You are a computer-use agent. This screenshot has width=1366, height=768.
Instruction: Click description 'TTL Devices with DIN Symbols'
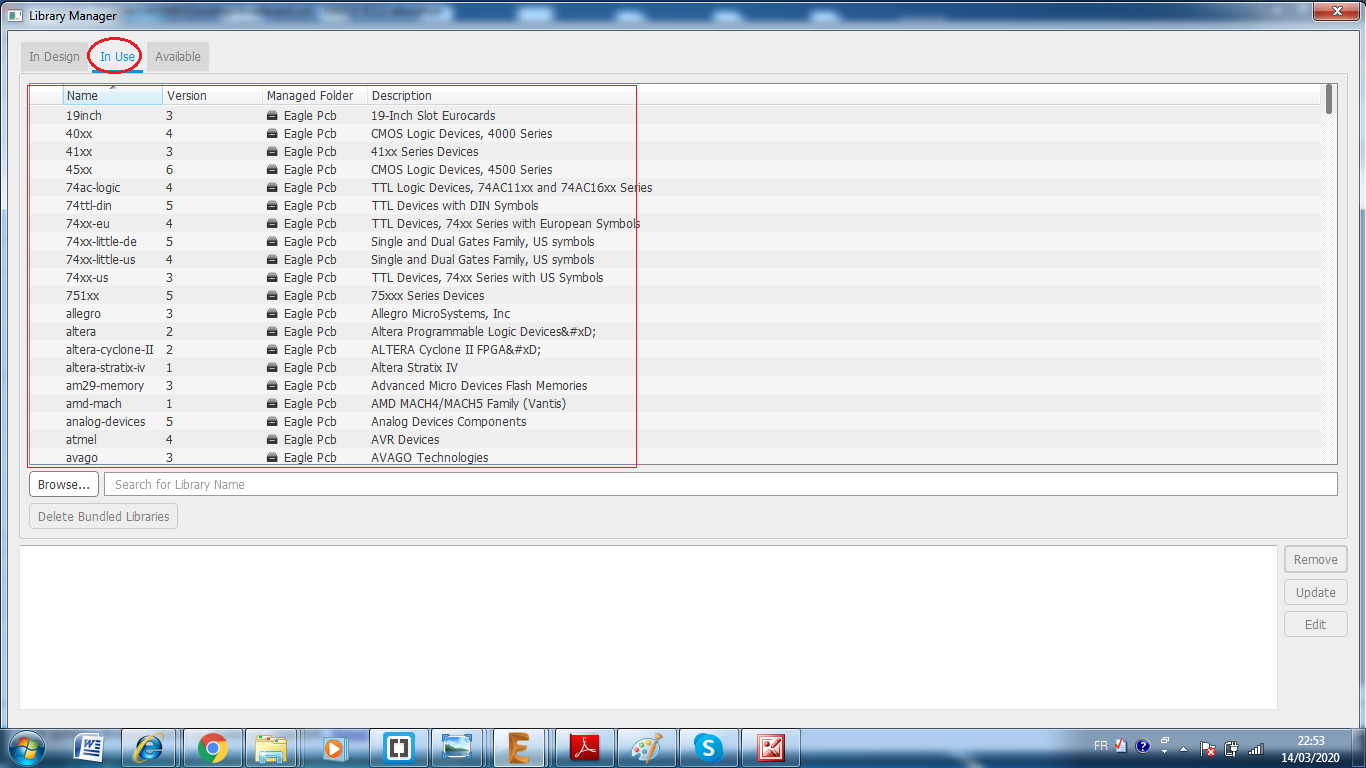455,206
